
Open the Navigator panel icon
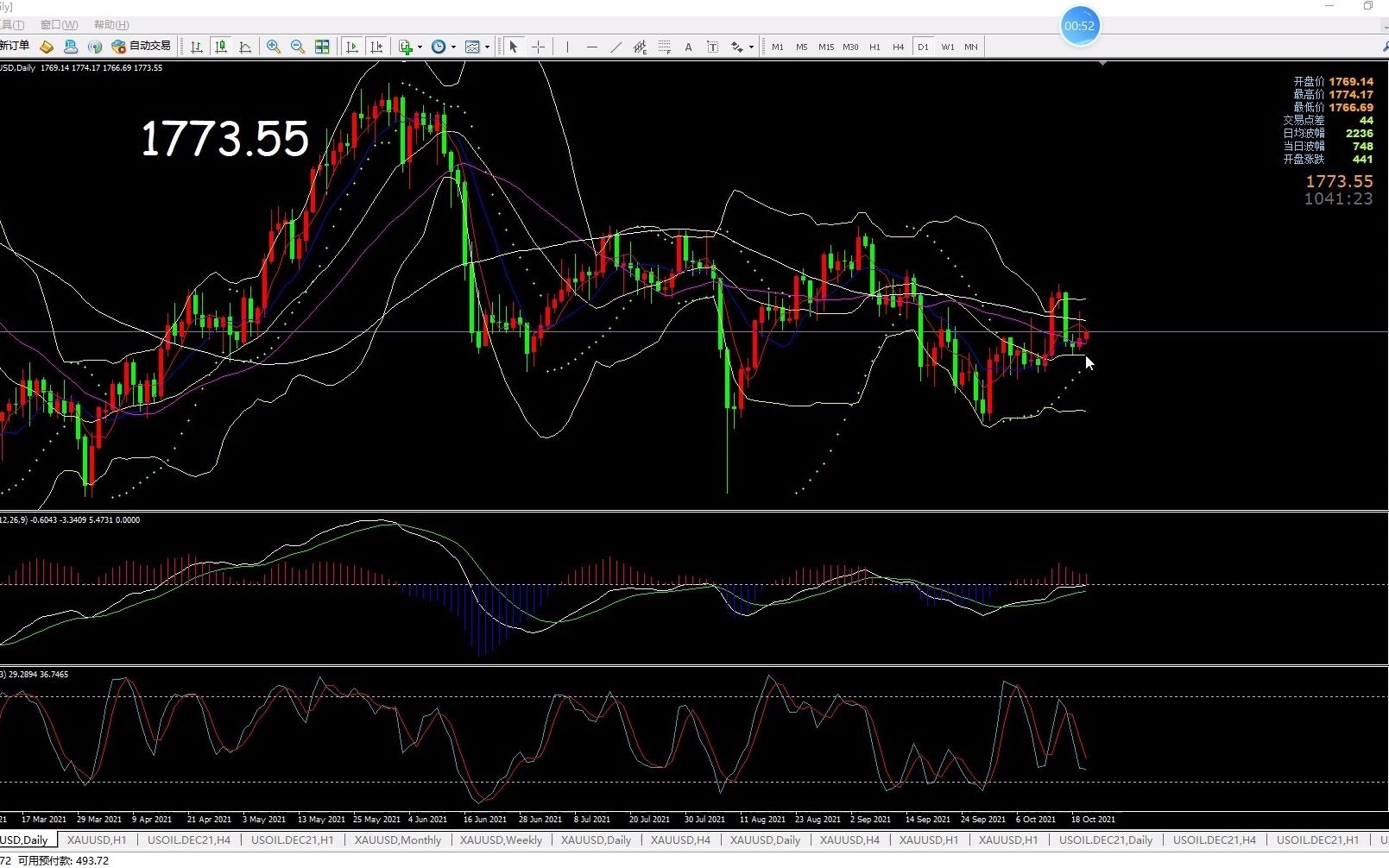71,47
